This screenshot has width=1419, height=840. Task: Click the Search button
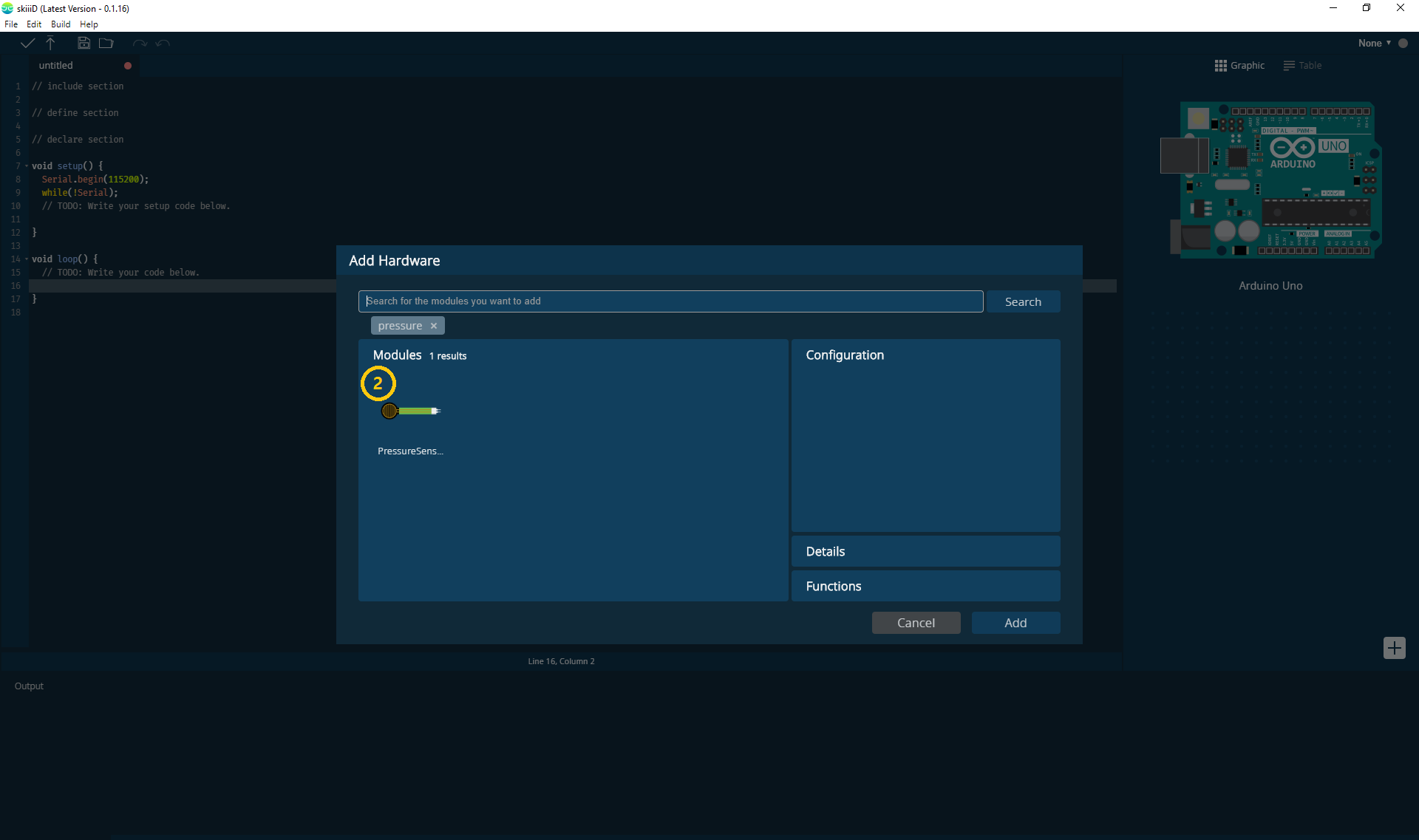[1023, 301]
